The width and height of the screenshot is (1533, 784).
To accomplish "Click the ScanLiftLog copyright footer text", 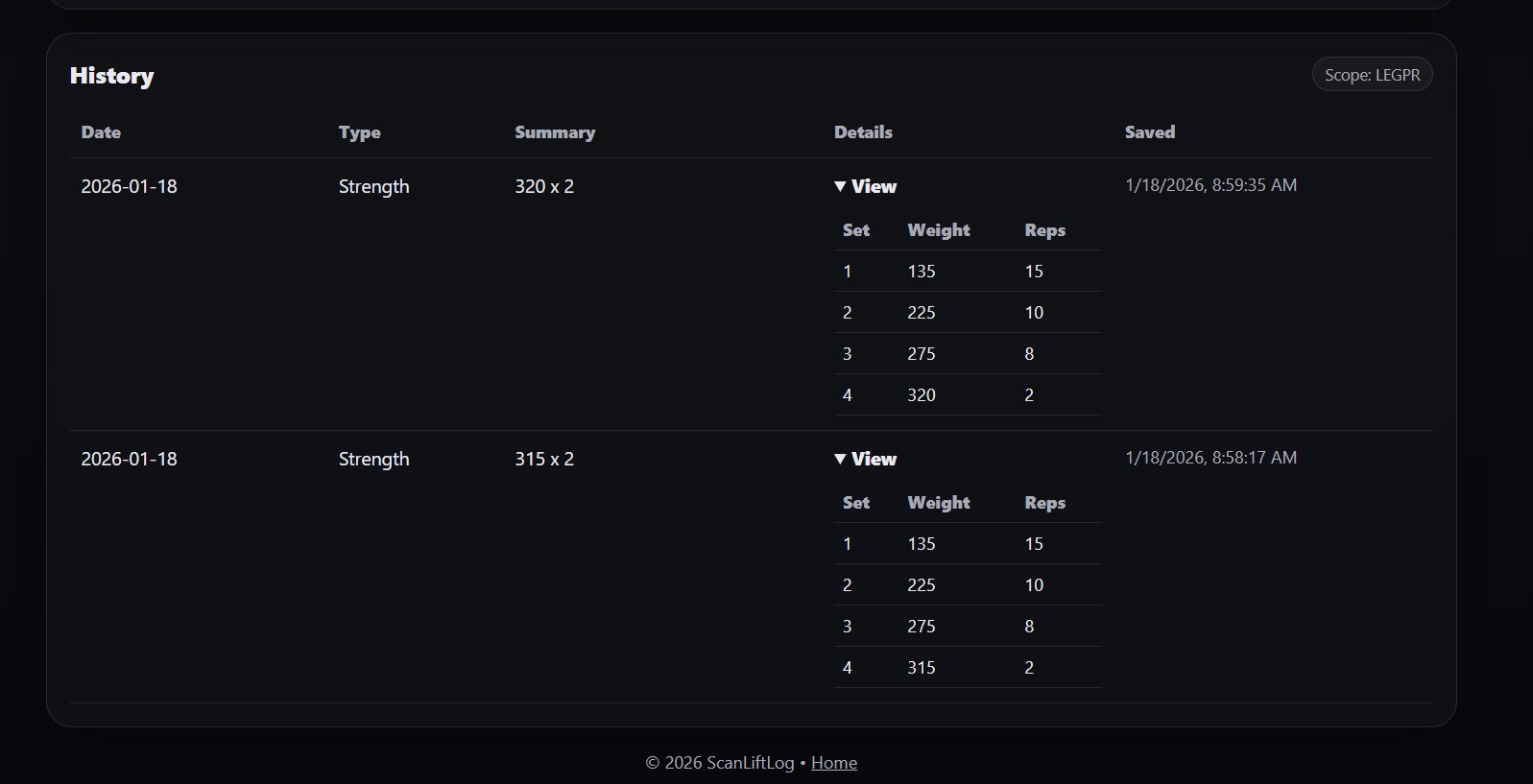I will [x=720, y=762].
